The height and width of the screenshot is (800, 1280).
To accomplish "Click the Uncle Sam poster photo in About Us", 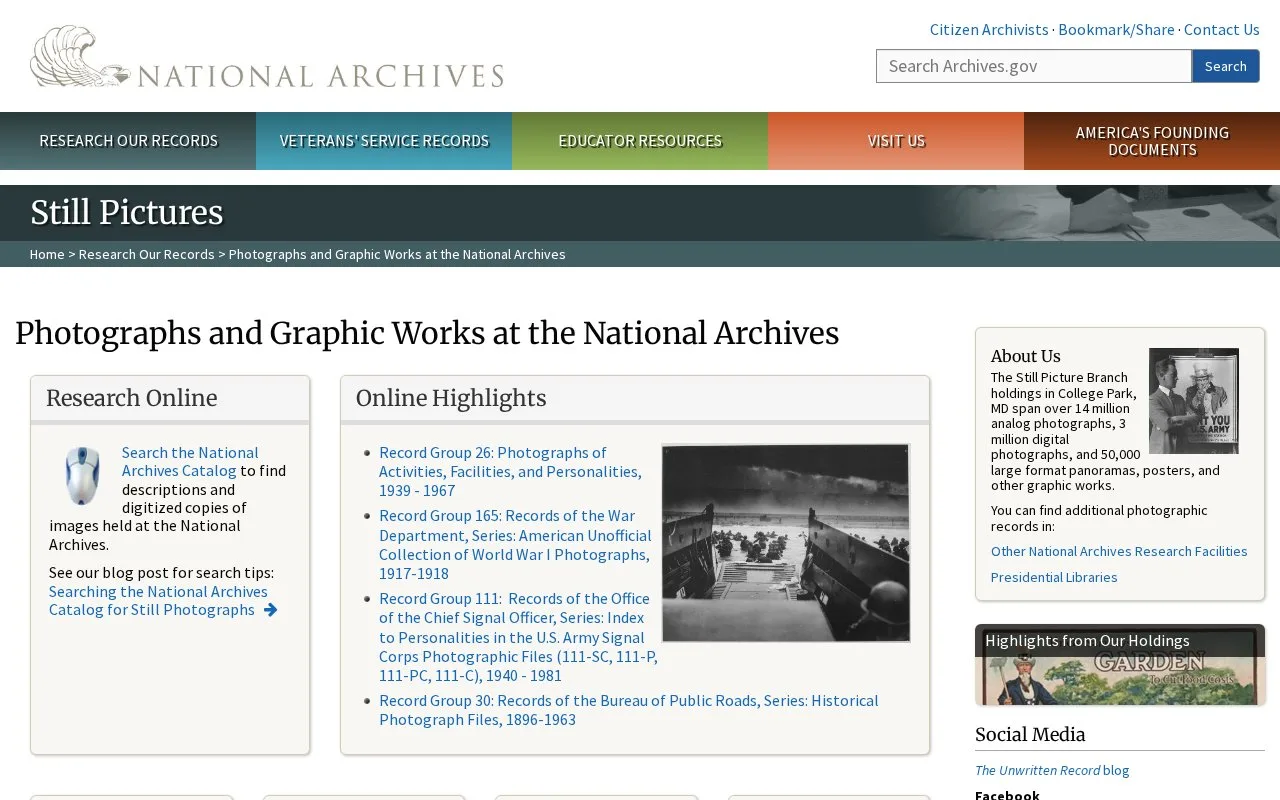I will [x=1194, y=401].
